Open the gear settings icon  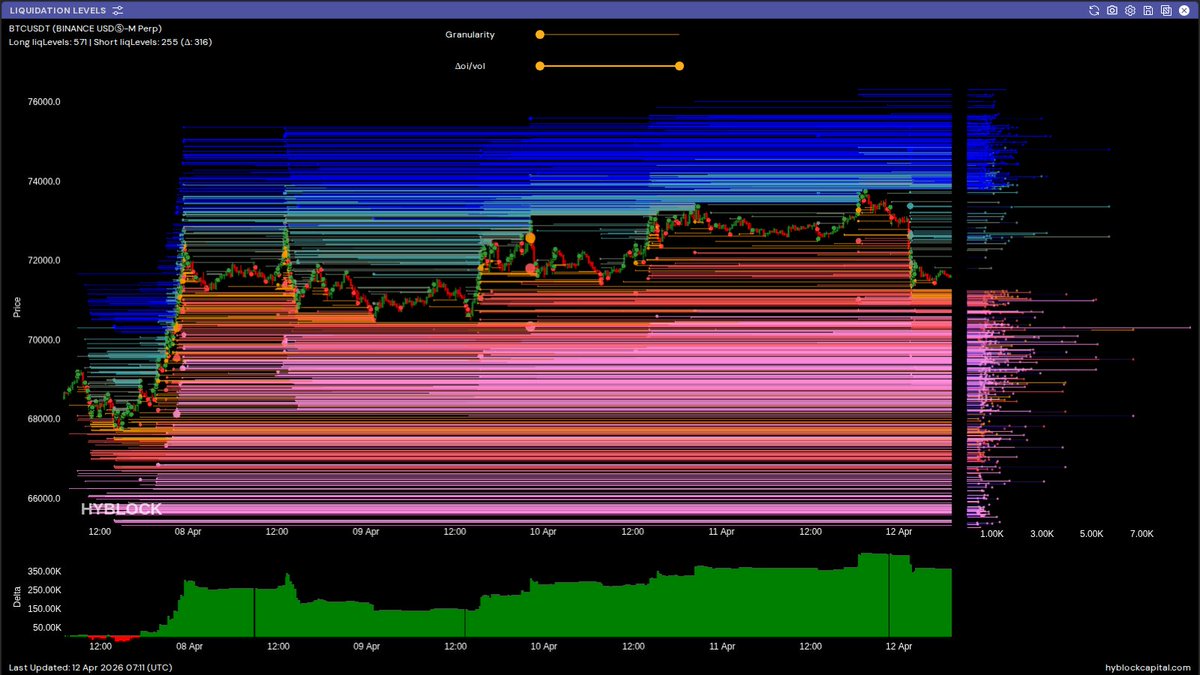click(1130, 10)
